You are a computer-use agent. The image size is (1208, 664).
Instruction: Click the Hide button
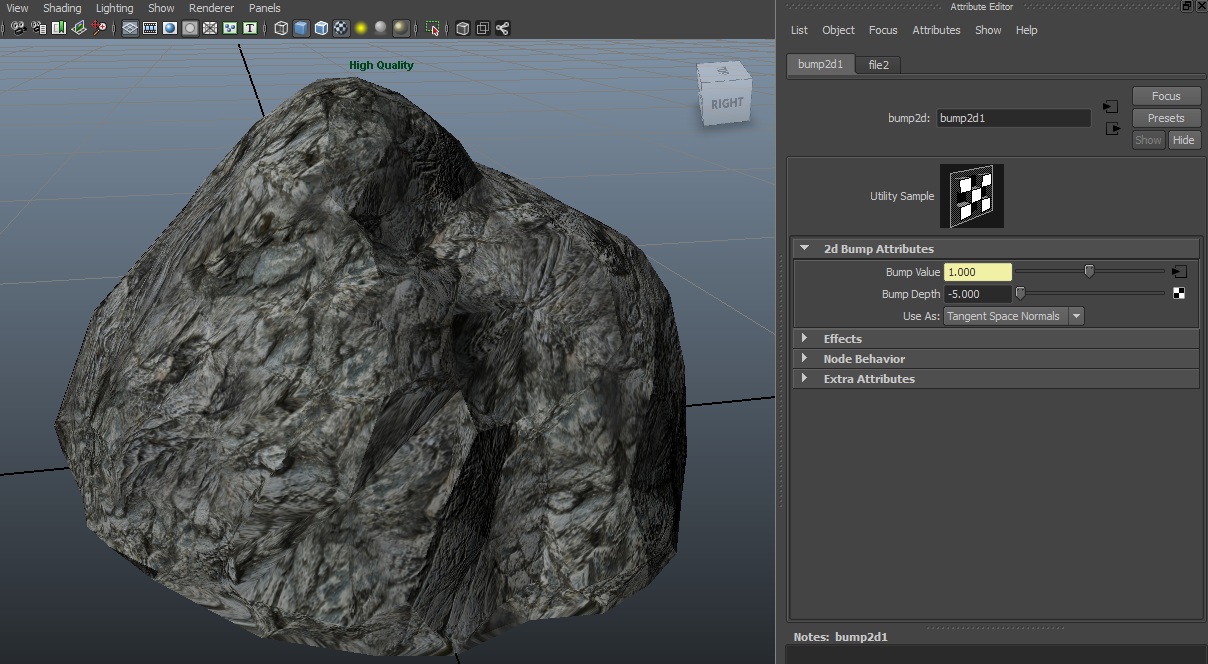click(x=1184, y=140)
